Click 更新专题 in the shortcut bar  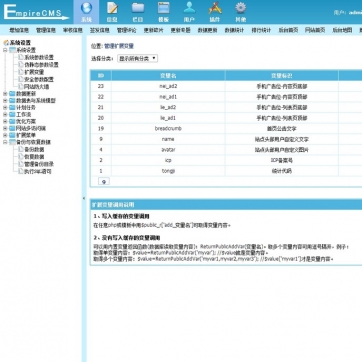(180, 30)
